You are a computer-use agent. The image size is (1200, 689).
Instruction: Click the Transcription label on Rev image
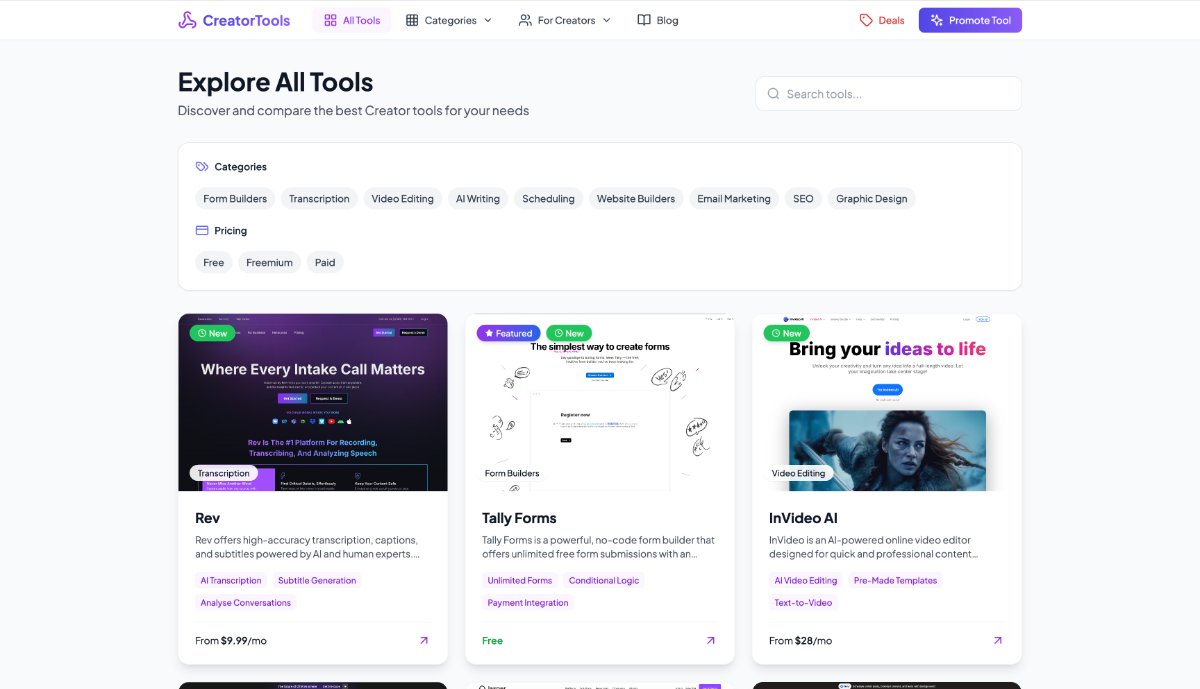click(x=224, y=473)
